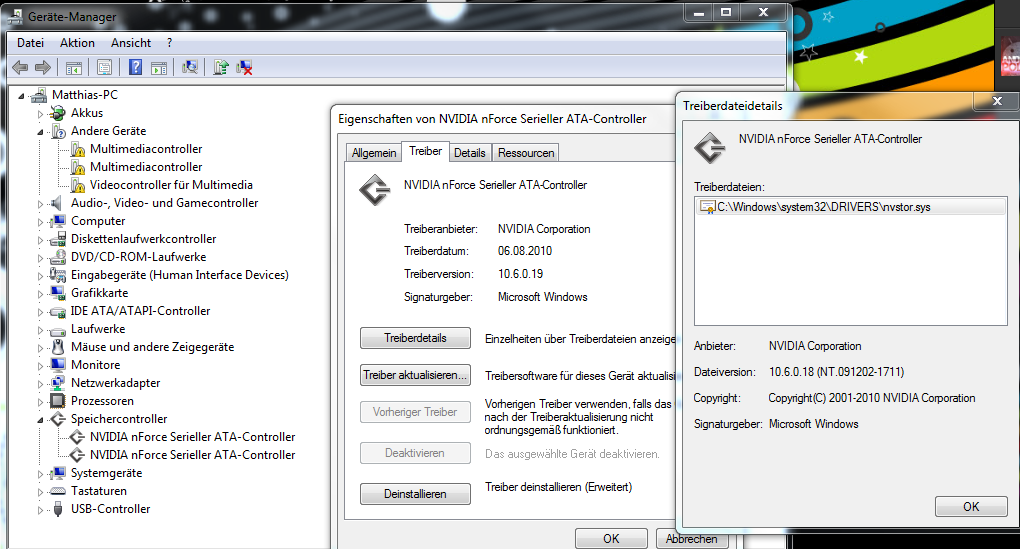
Task: Click the Uninstall device red X toolbar icon
Action: [x=244, y=67]
